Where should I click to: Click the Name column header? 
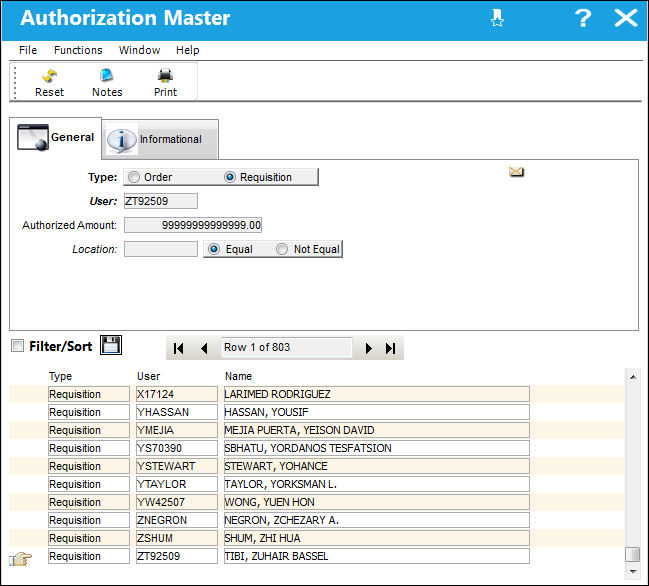pyautogui.click(x=238, y=376)
